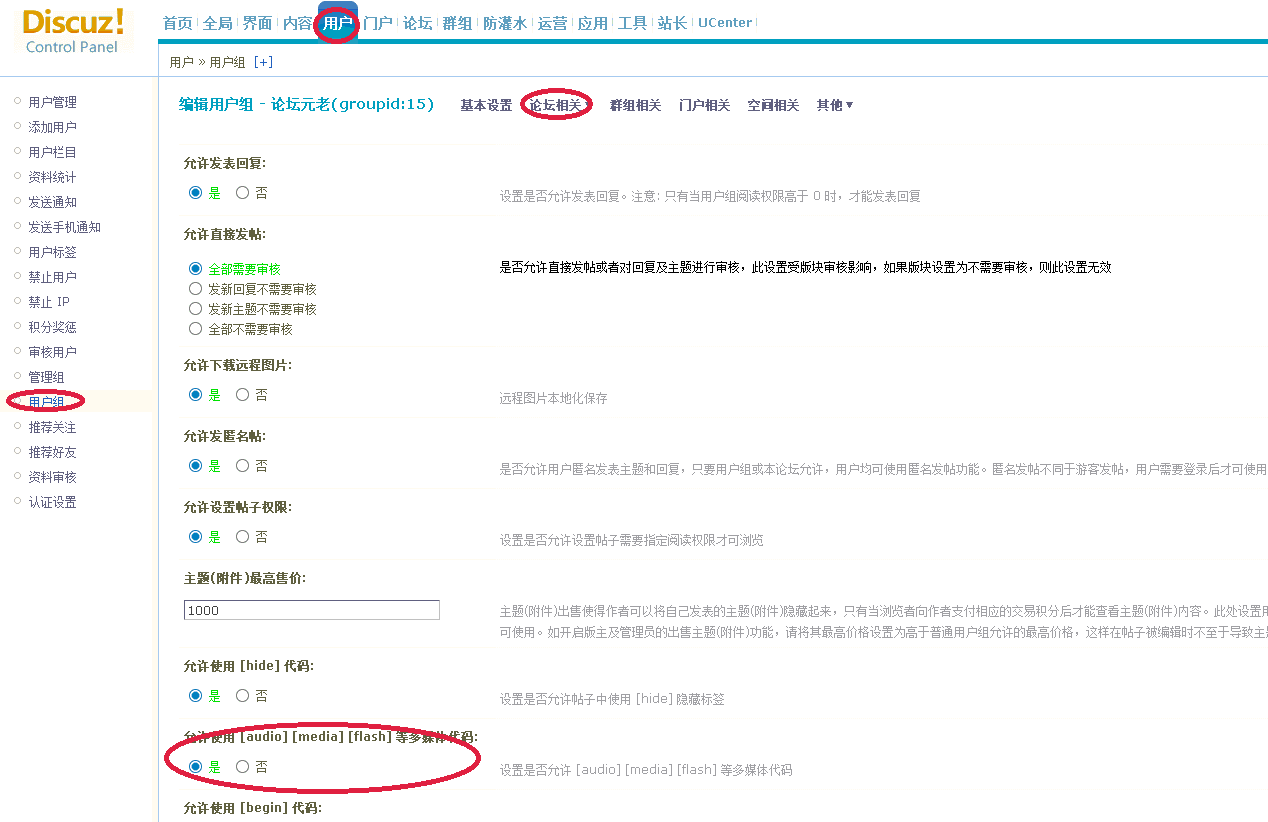Open the 空间相关 tab
Image resolution: width=1268 pixels, height=822 pixels.
click(x=773, y=105)
